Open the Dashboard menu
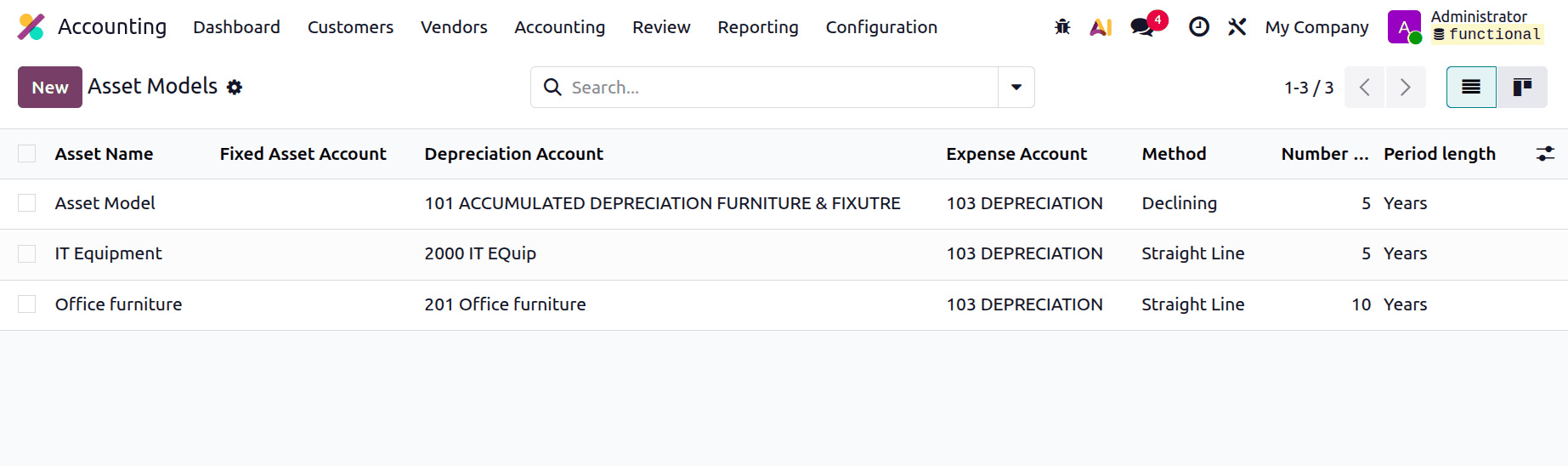1568x466 pixels. coord(236,27)
